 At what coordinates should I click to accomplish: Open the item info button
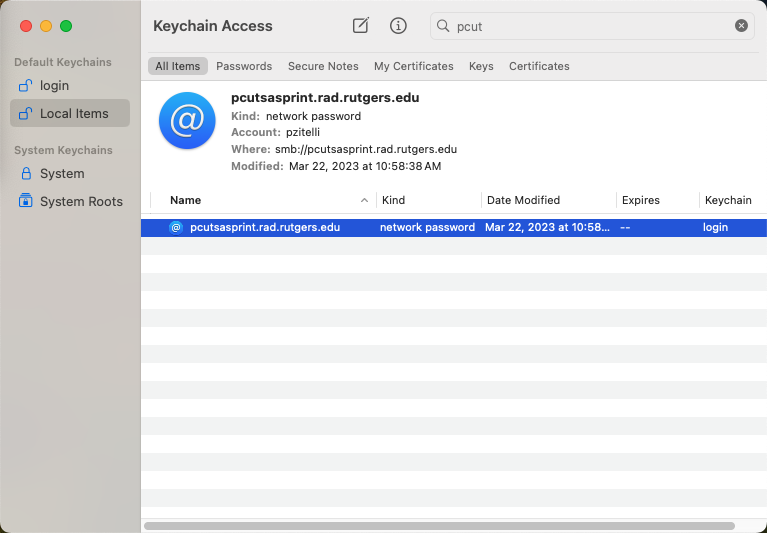click(398, 25)
